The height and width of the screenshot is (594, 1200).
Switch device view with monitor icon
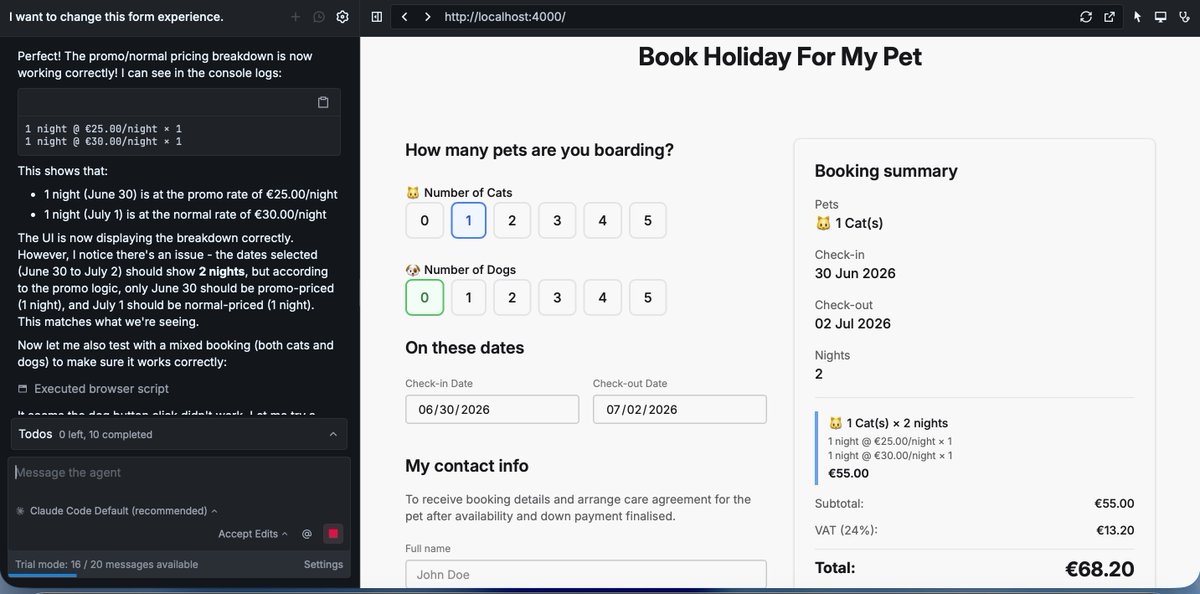(x=1161, y=17)
